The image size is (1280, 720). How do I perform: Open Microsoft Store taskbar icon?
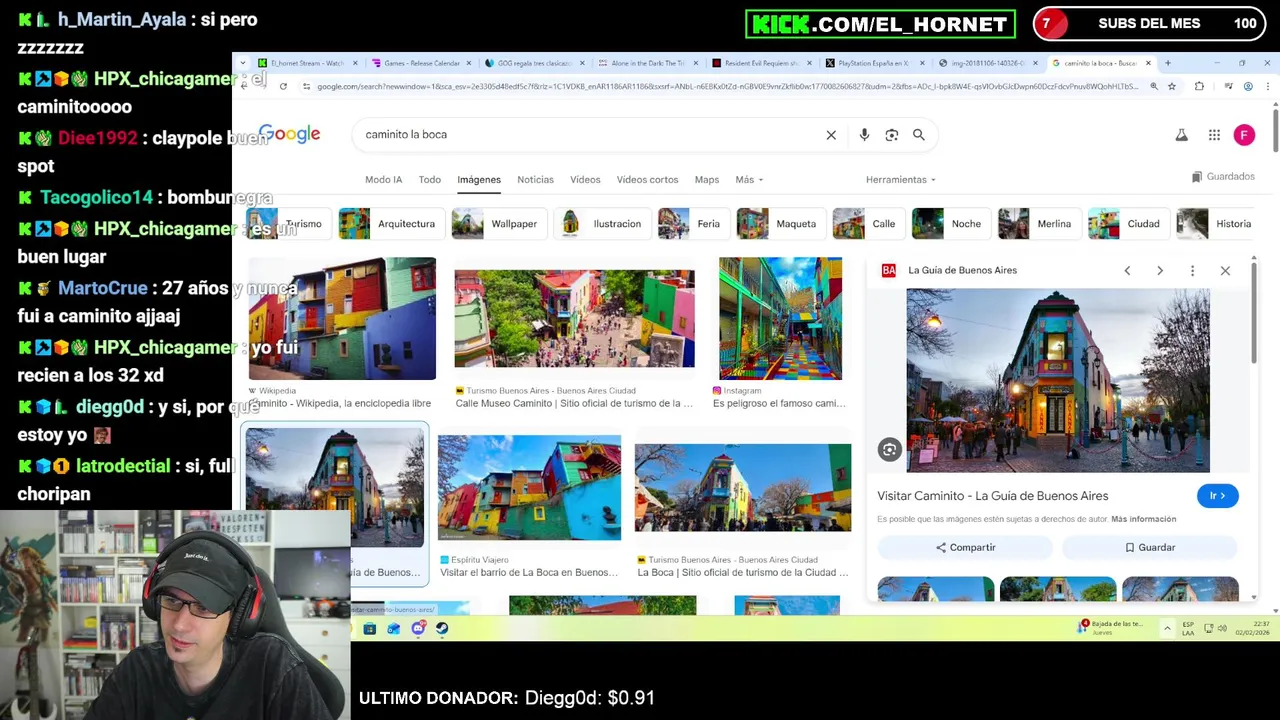(x=369, y=629)
